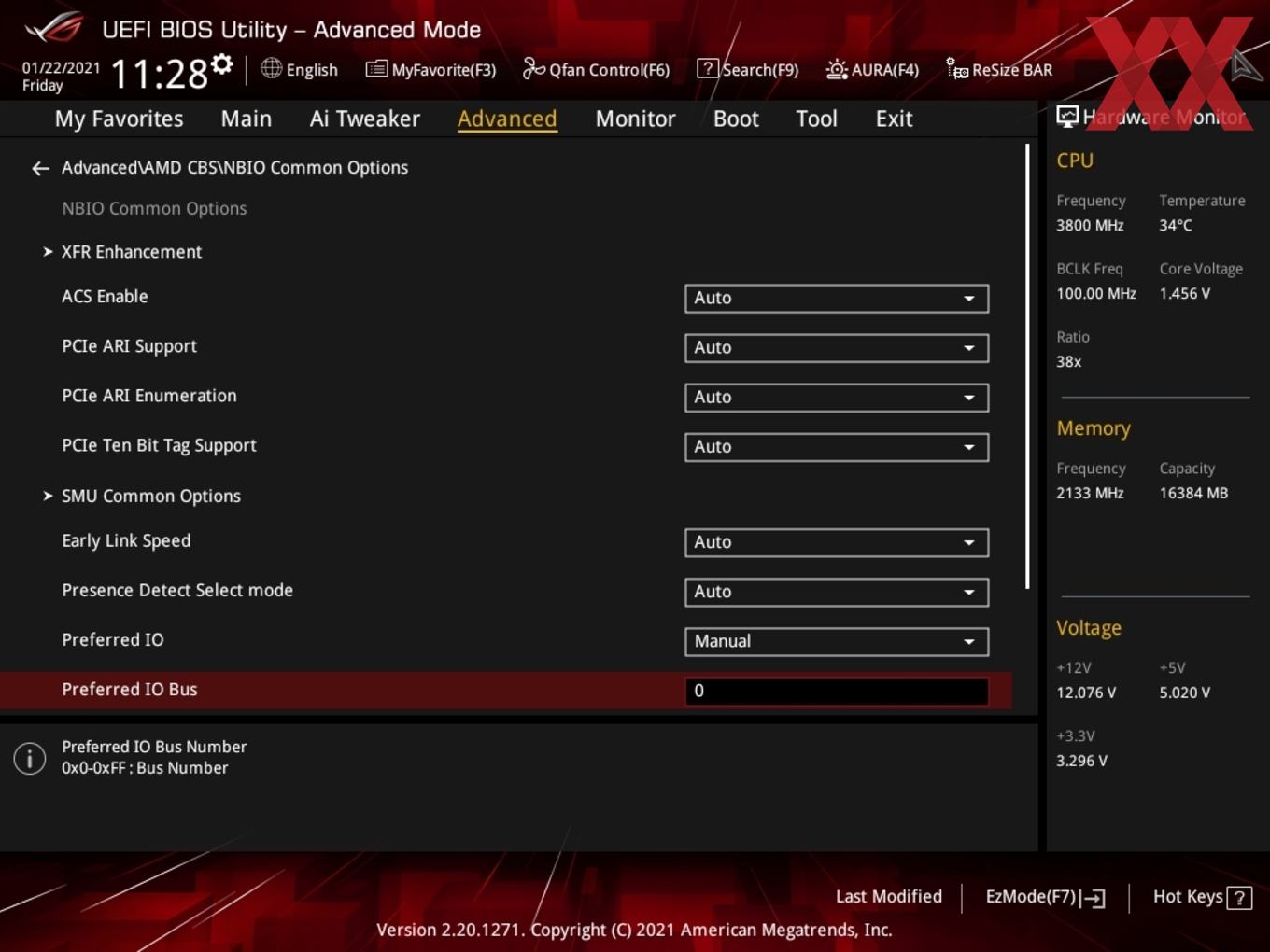Click BCLK Freq value 100.00 MHz
Image resolution: width=1270 pixels, height=952 pixels.
coord(1096,293)
